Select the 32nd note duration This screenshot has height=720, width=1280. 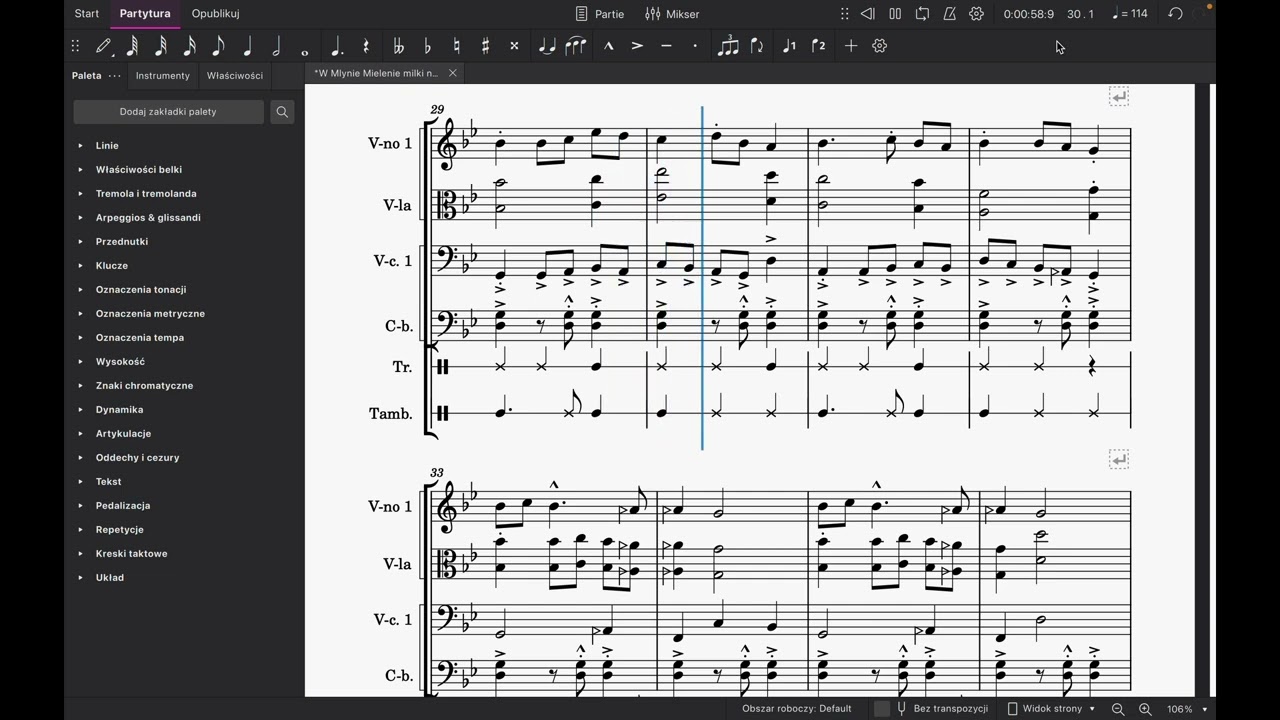(161, 46)
